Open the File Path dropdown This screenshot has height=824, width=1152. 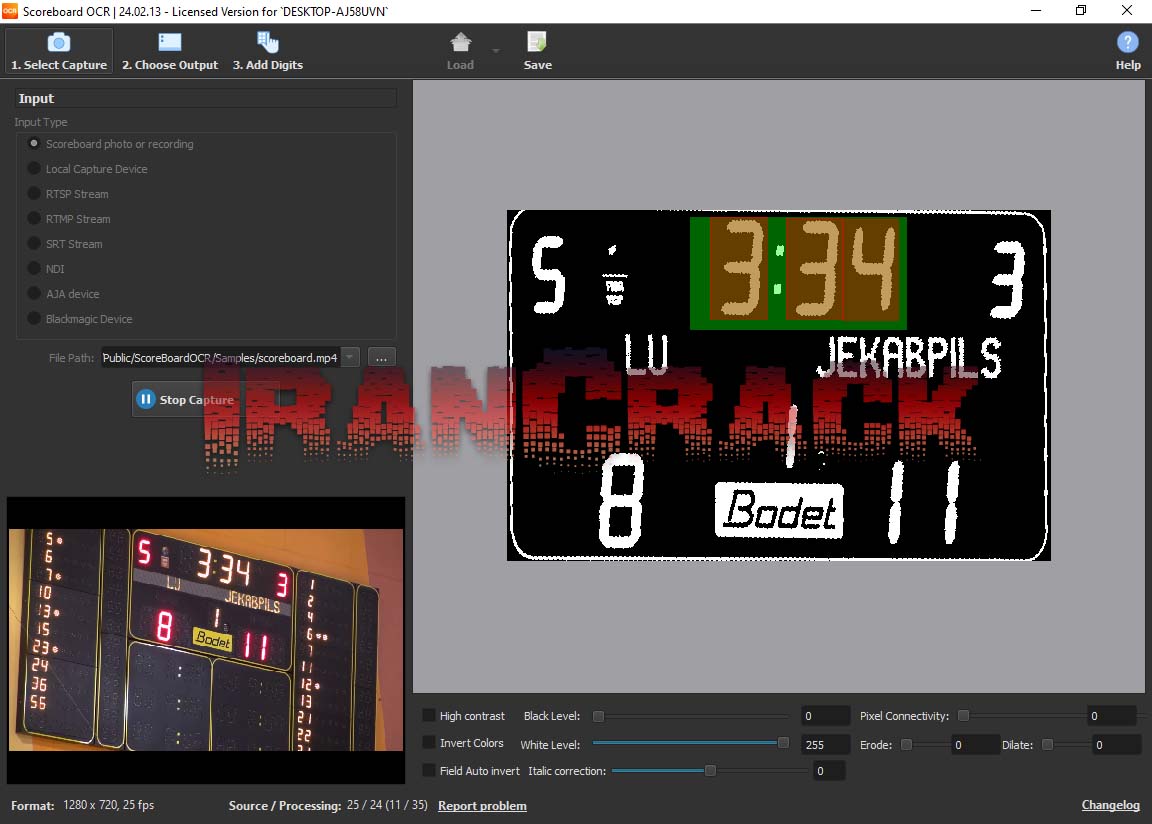coord(349,357)
